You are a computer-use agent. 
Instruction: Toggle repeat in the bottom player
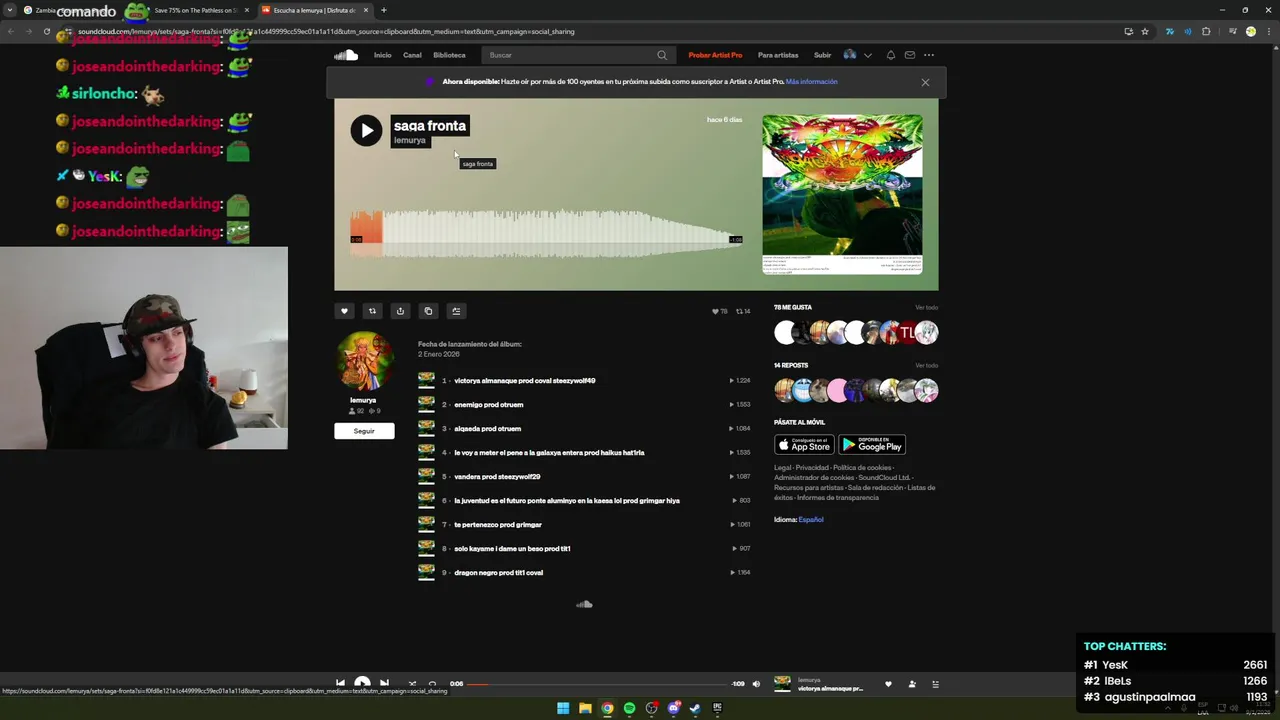pos(432,684)
